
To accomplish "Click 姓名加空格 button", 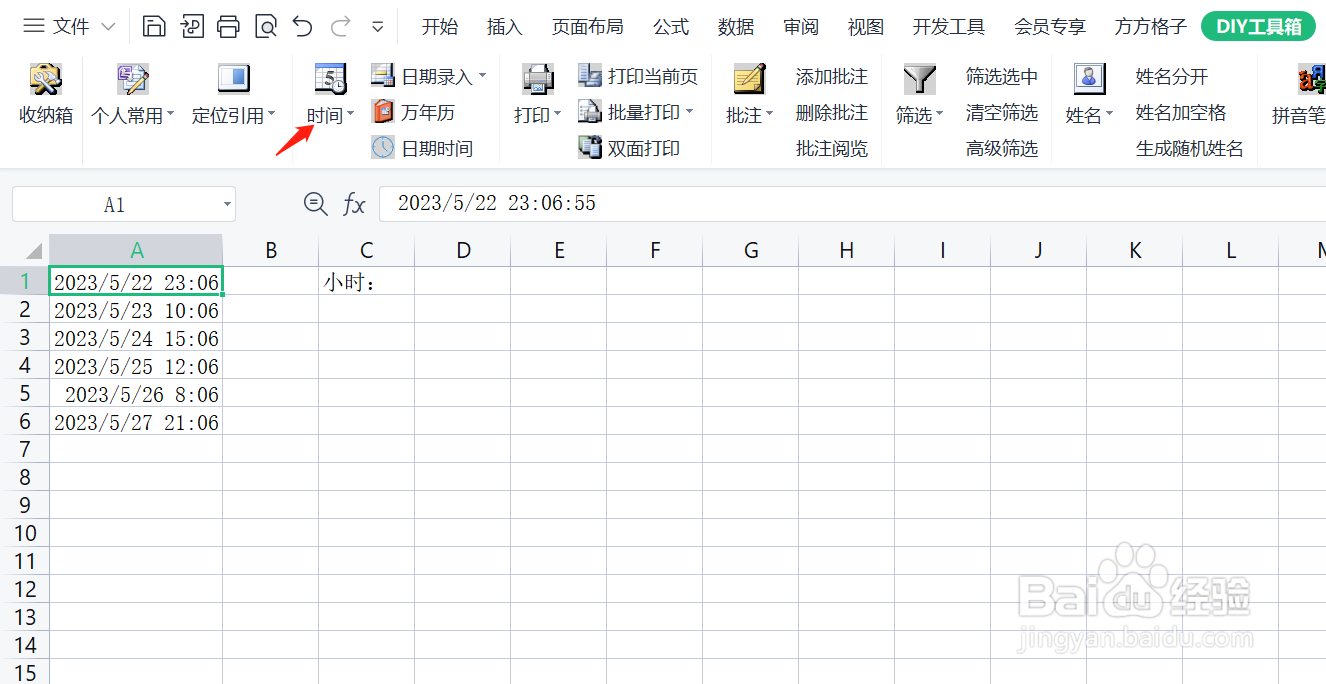I will coord(1181,112).
